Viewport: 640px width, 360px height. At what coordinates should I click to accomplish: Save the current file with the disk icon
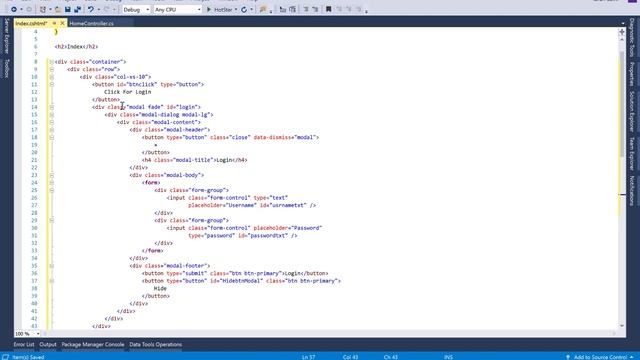68,9
